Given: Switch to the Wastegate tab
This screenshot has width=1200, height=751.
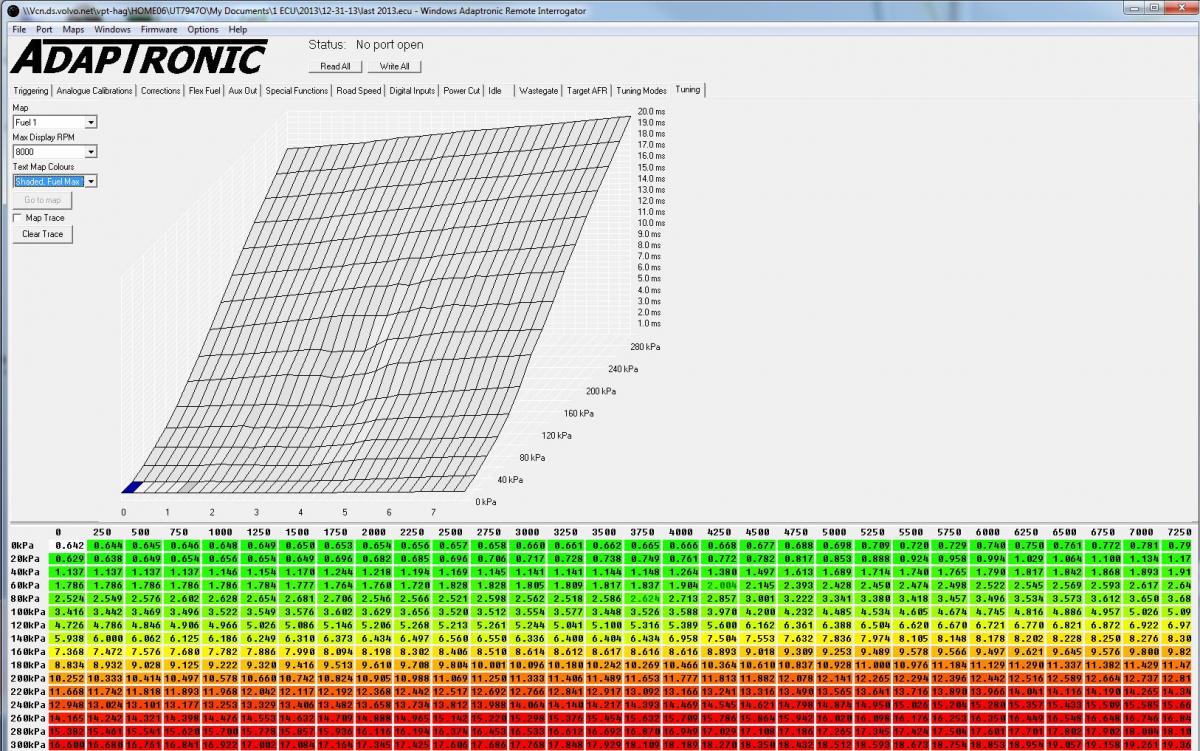Looking at the screenshot, I should click(x=539, y=90).
